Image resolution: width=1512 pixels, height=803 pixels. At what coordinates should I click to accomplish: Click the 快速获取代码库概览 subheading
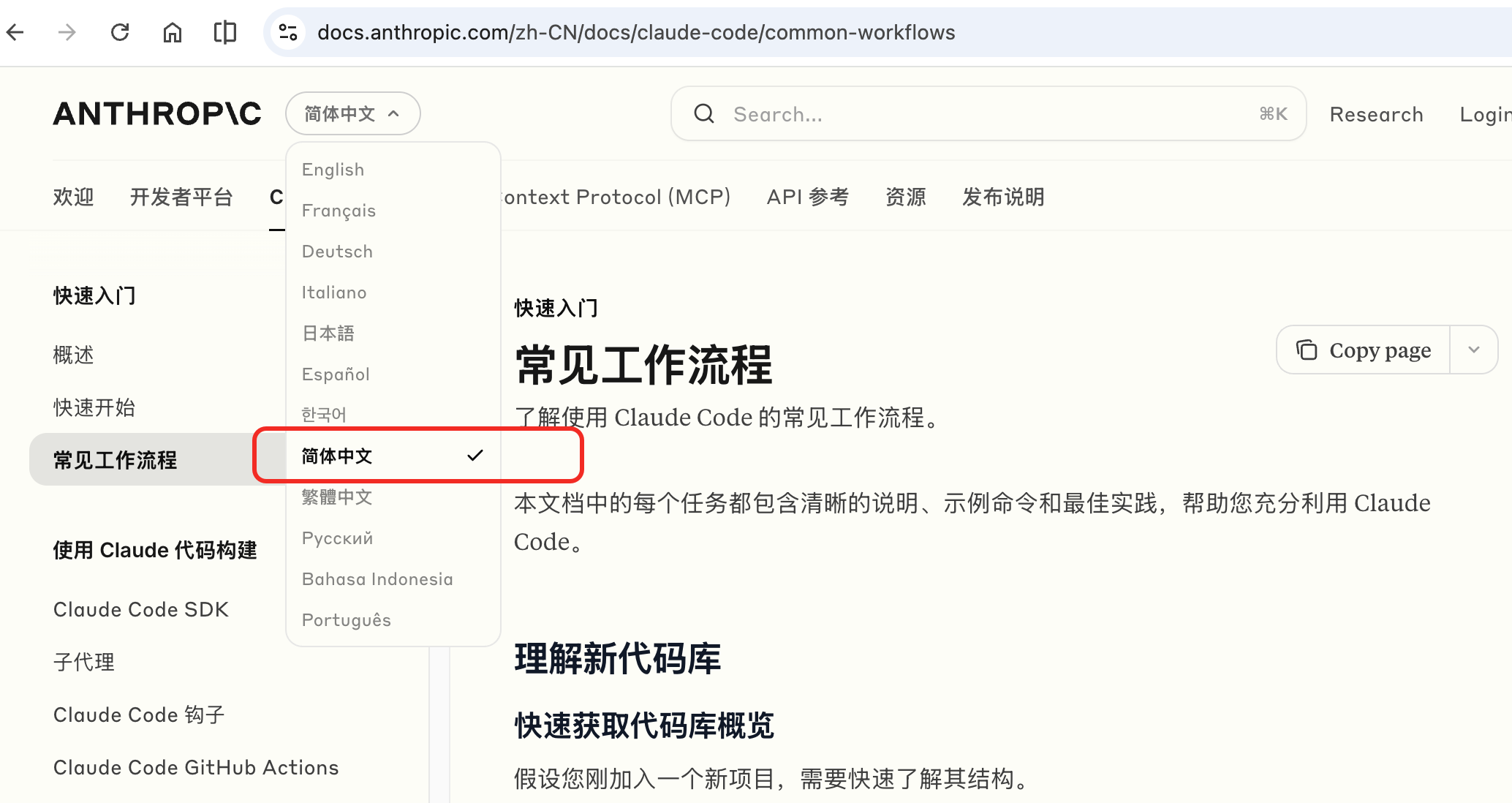[x=644, y=725]
